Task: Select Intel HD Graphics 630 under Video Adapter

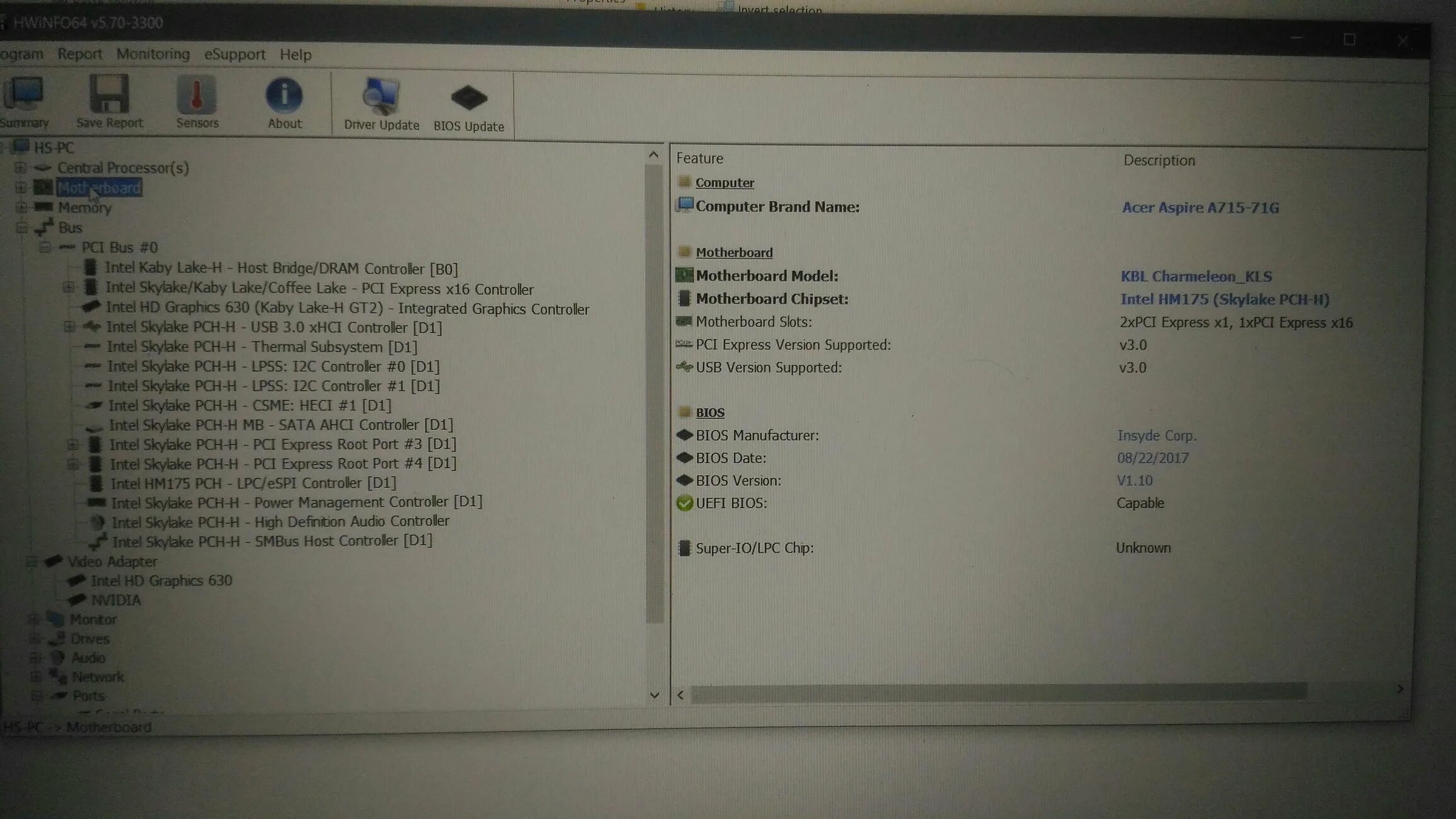Action: [161, 580]
